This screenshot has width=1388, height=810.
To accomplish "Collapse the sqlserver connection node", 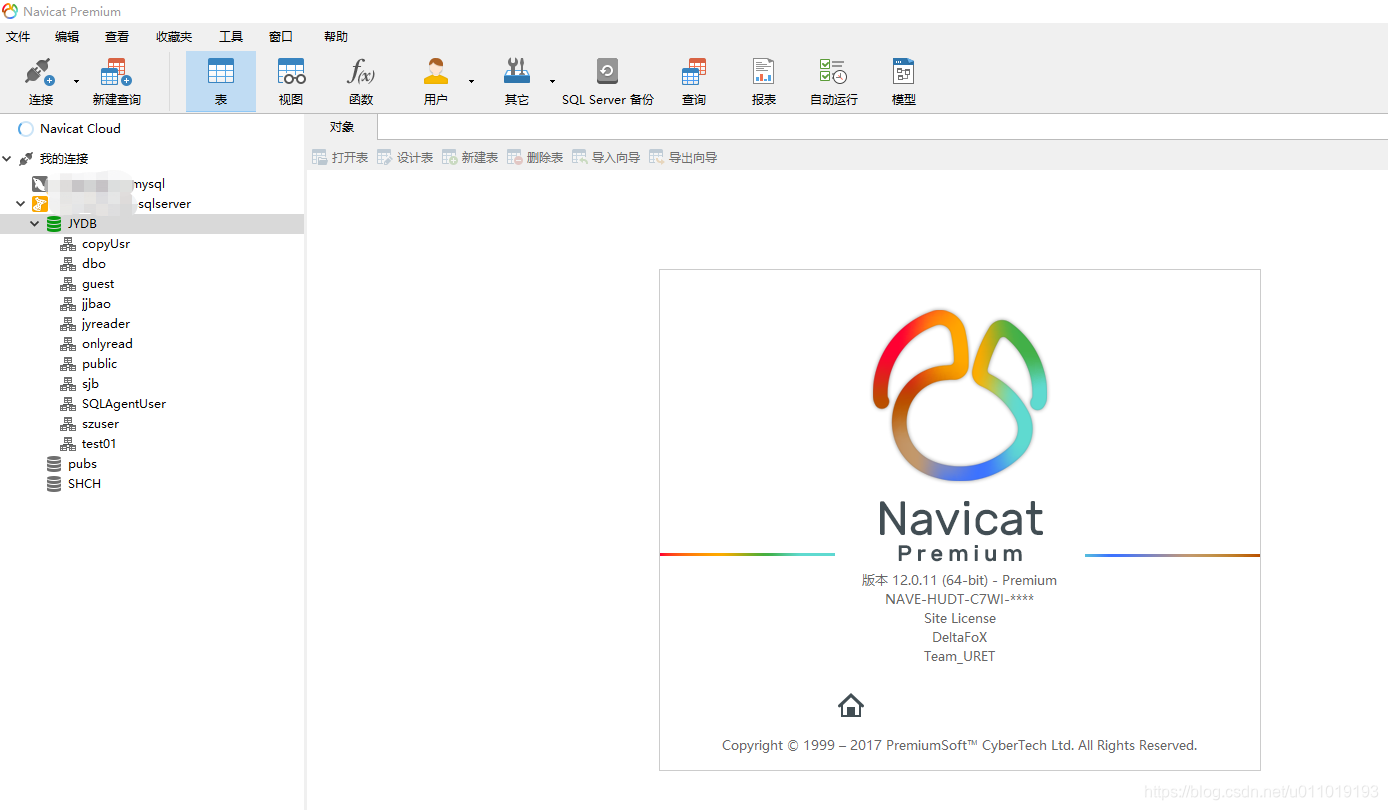I will click(20, 204).
